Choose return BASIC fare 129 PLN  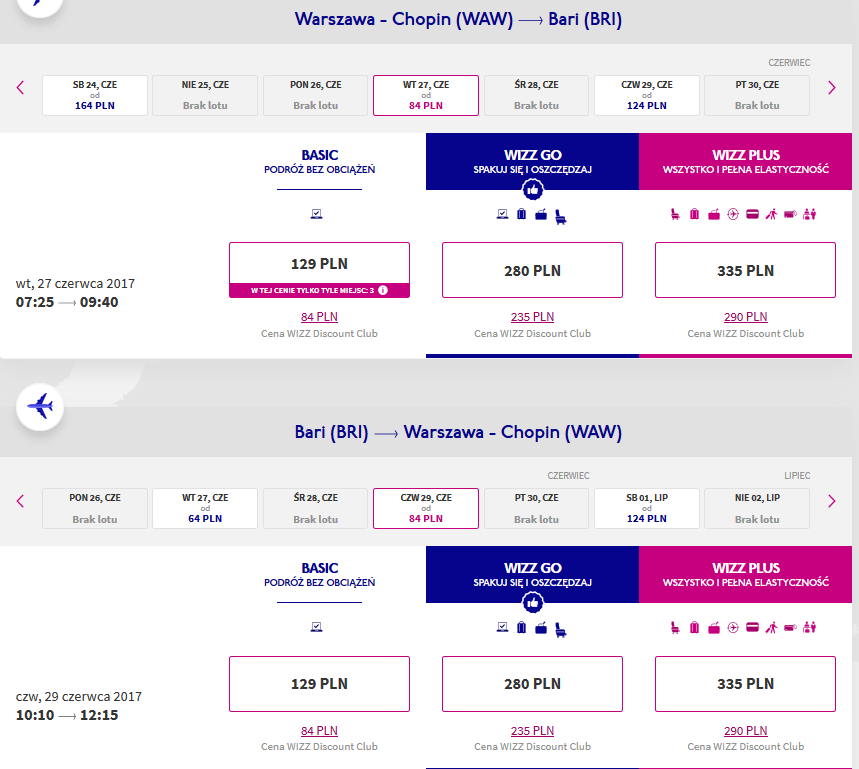(319, 684)
